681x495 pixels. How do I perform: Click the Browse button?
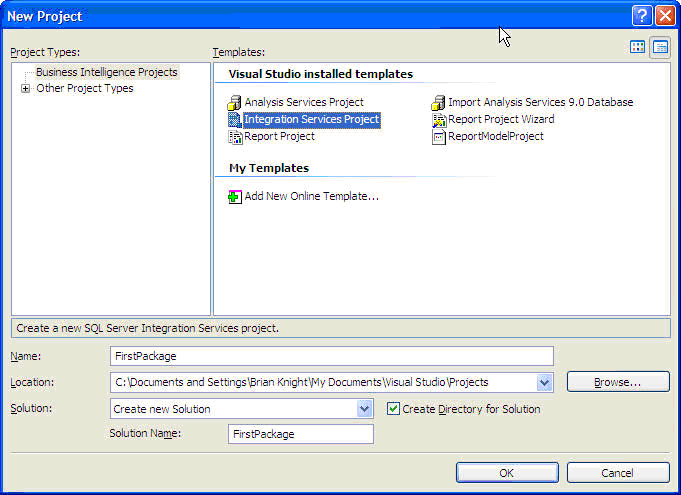[617, 382]
